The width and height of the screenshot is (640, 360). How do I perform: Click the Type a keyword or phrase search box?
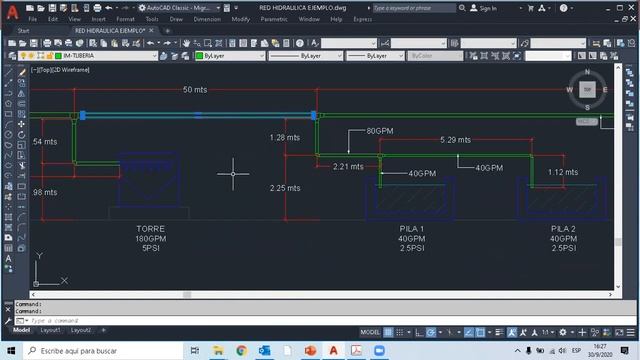[x=414, y=8]
